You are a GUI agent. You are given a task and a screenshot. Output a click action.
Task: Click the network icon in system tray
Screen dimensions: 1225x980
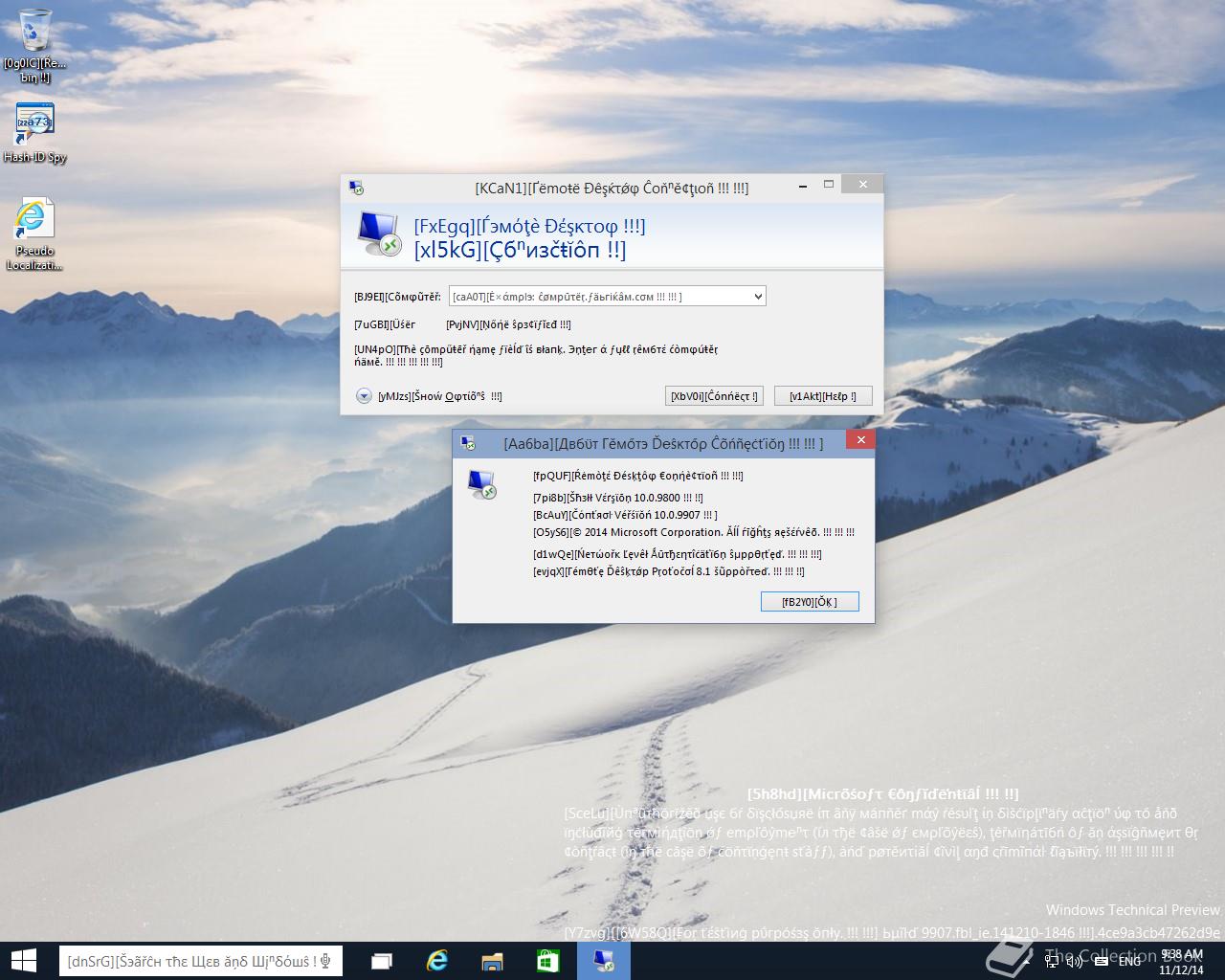pos(1052,960)
